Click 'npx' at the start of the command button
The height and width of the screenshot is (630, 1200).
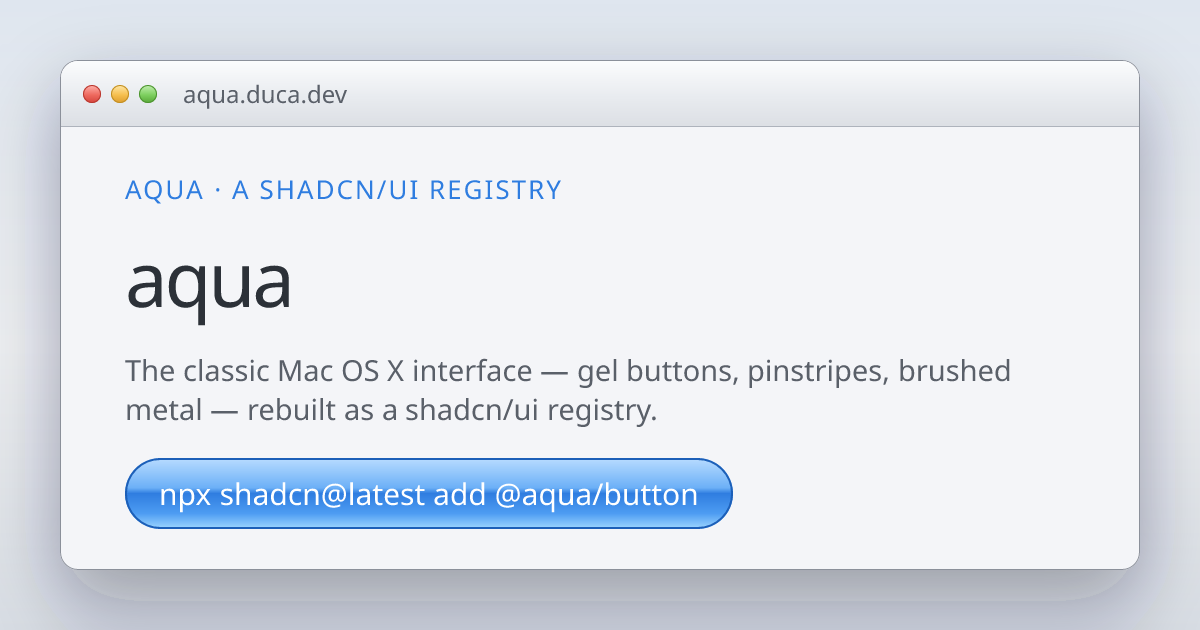185,496
